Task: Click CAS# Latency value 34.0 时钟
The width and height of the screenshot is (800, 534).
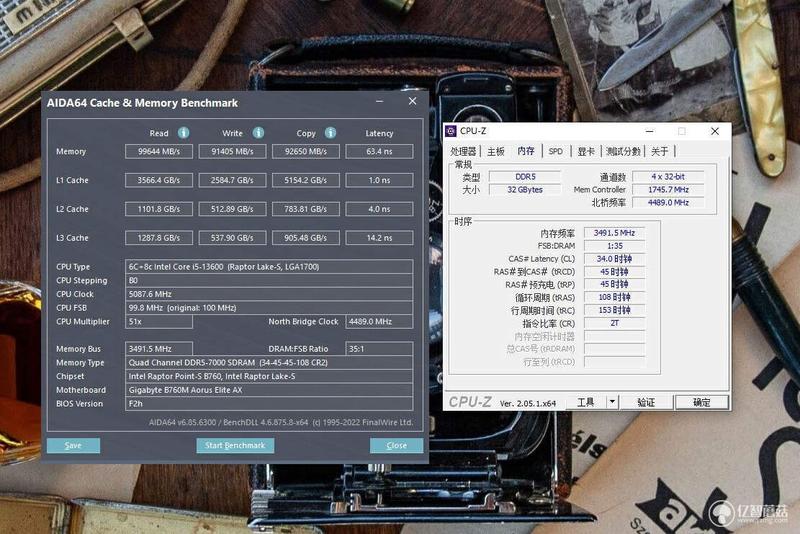Action: click(614, 259)
